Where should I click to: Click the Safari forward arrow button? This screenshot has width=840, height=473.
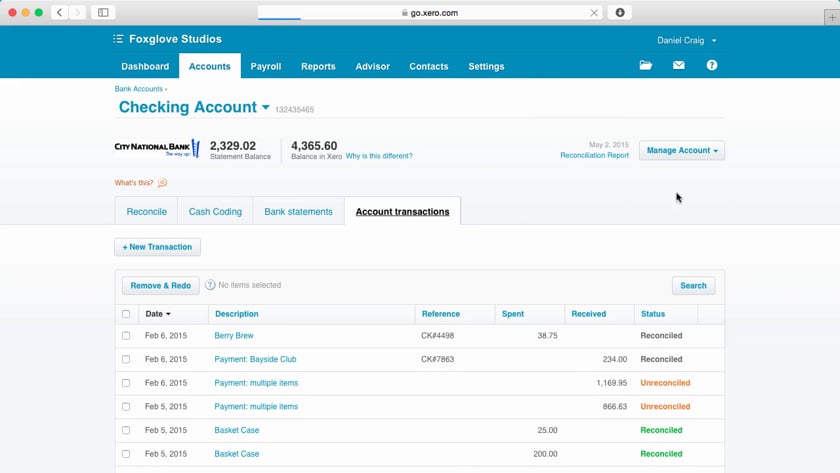(77, 12)
